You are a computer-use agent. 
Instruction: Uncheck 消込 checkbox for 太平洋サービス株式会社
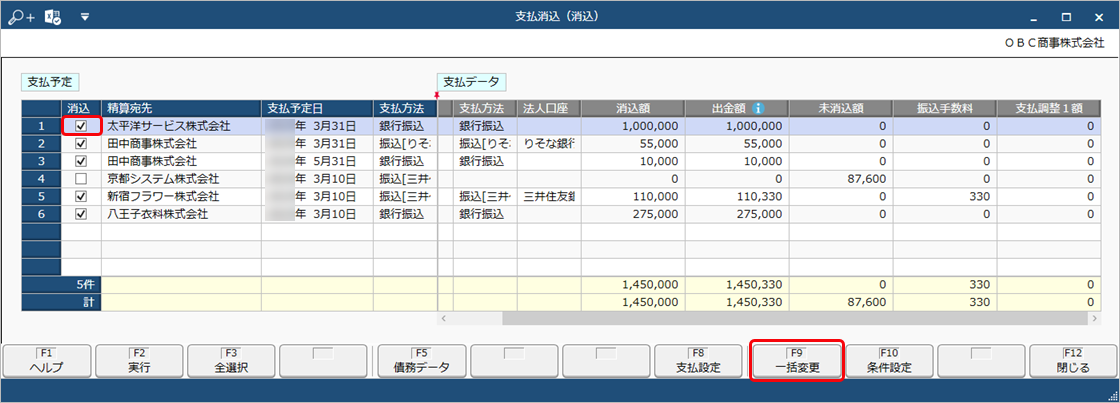[x=81, y=126]
